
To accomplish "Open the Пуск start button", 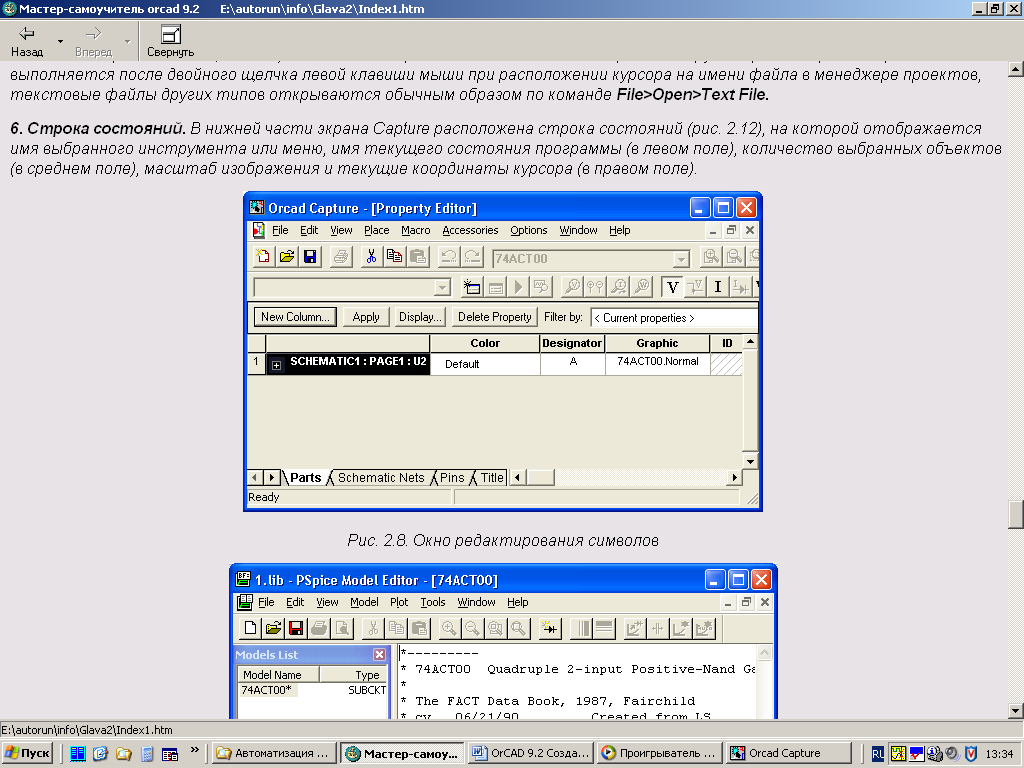I will coord(27,753).
